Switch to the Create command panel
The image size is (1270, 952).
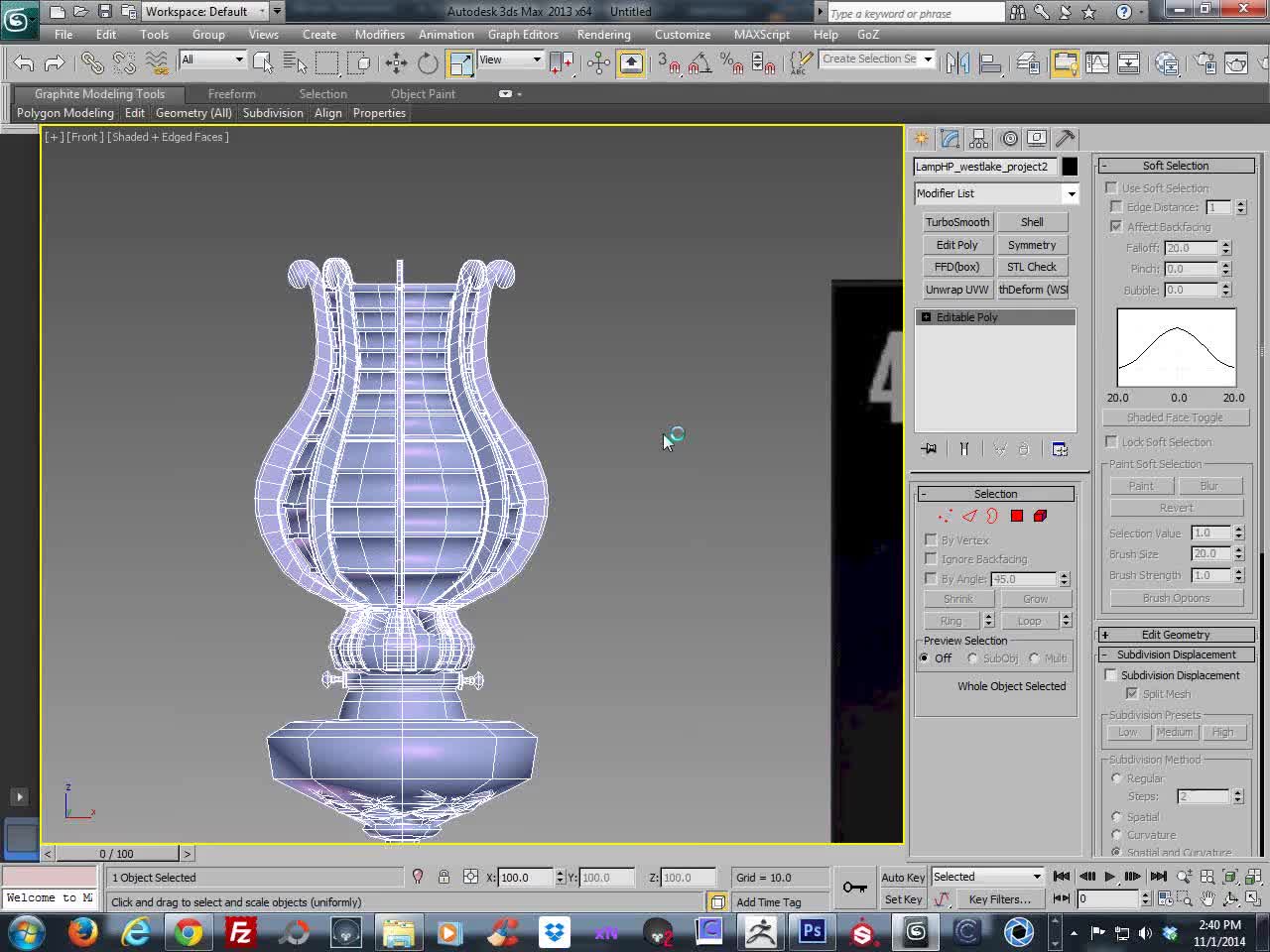click(922, 138)
